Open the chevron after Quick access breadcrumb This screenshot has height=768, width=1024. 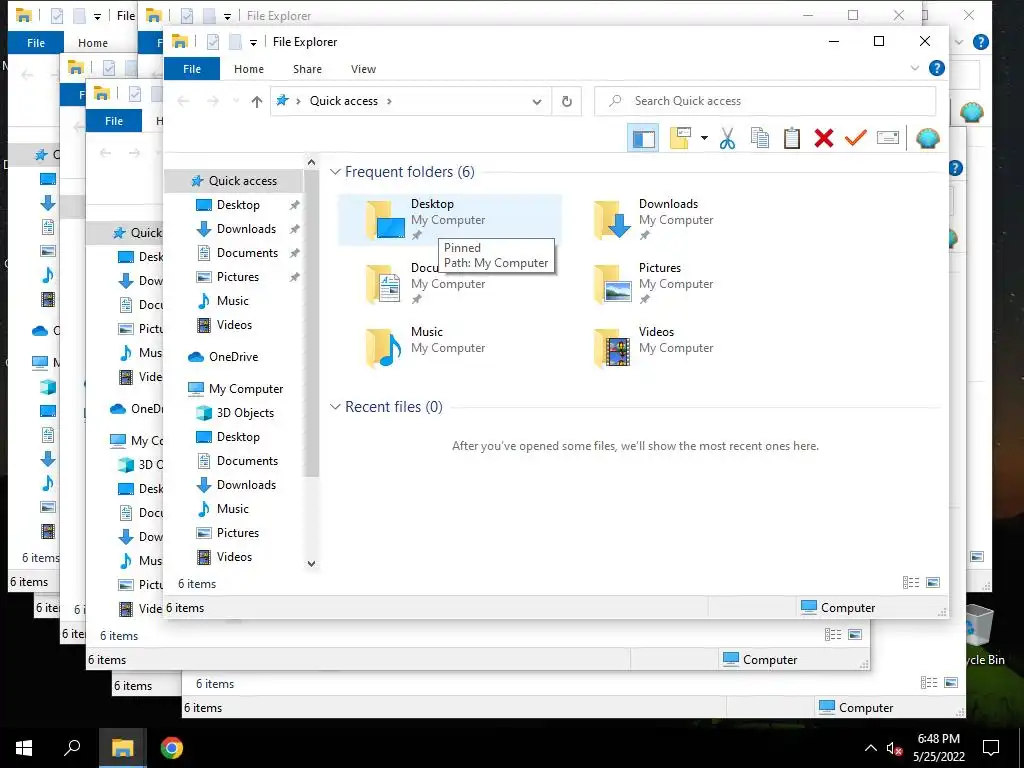[x=389, y=101]
